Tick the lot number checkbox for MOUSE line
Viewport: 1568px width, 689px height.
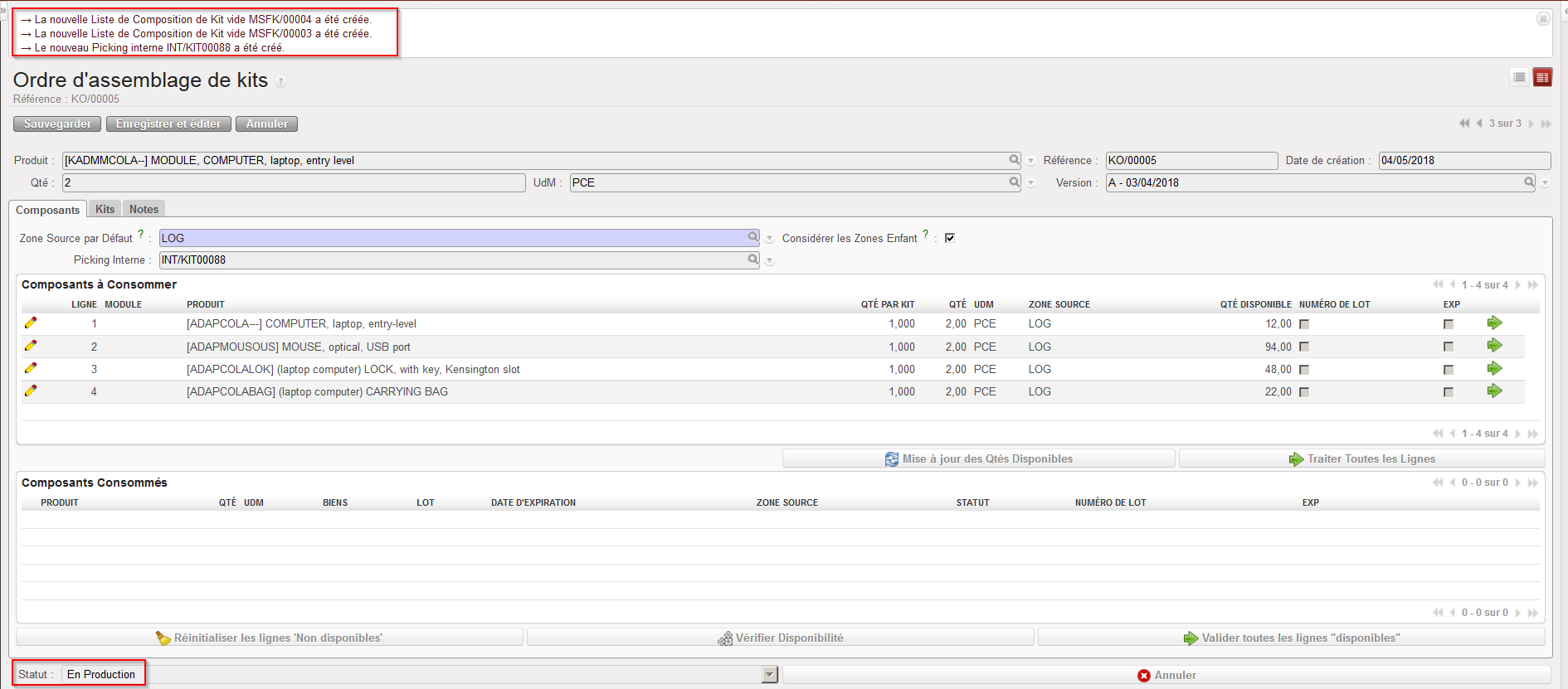click(1303, 347)
